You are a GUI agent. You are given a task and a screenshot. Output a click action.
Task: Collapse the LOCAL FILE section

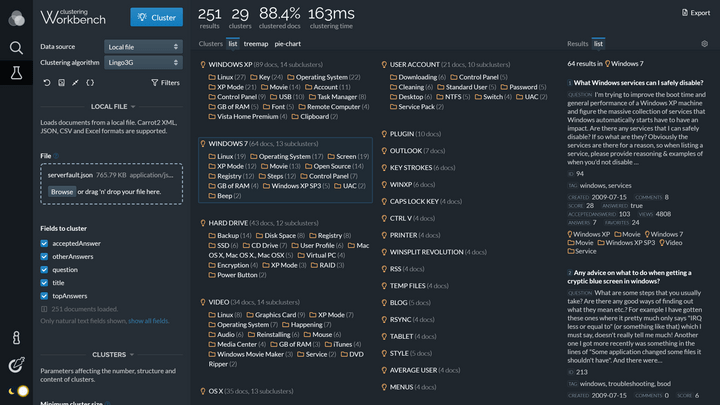(x=112, y=107)
